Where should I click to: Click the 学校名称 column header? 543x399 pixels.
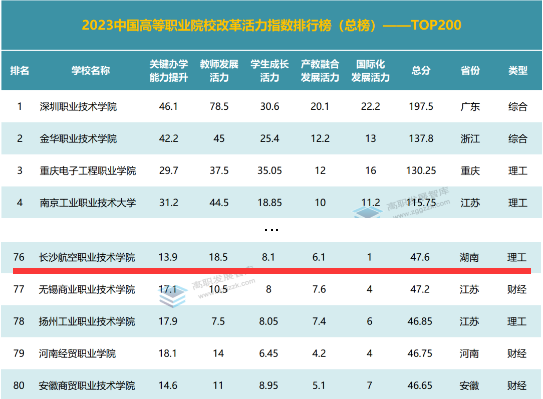tap(91, 71)
